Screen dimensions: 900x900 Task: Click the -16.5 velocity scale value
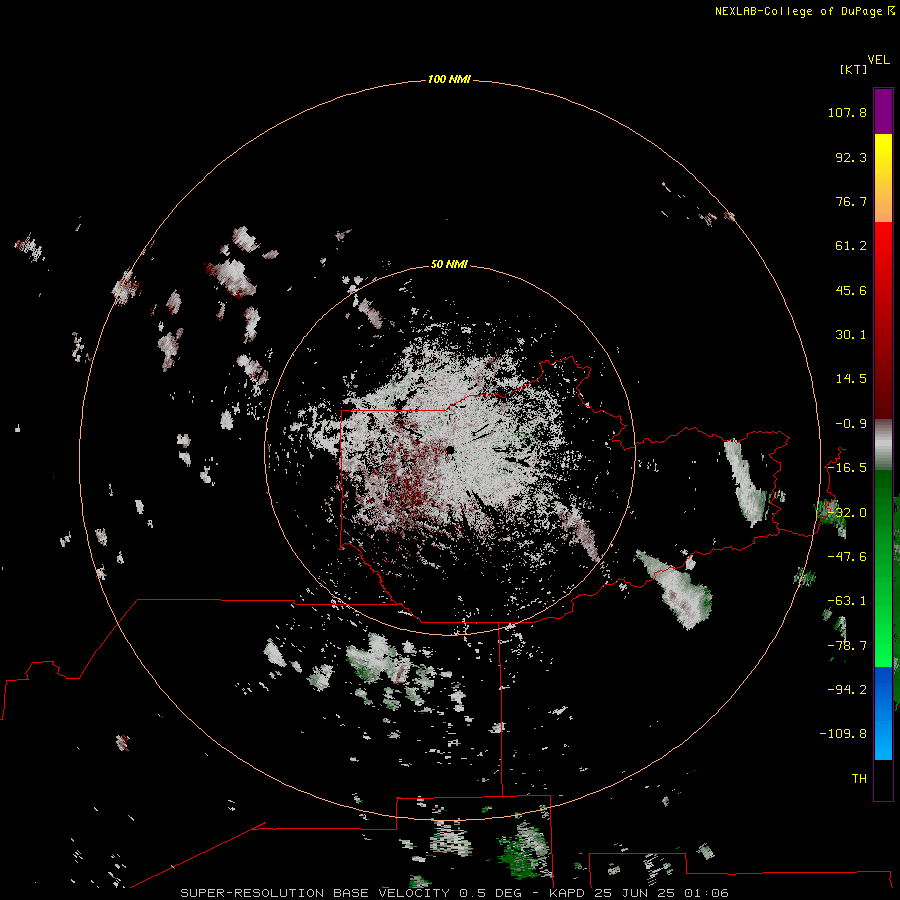pos(847,468)
